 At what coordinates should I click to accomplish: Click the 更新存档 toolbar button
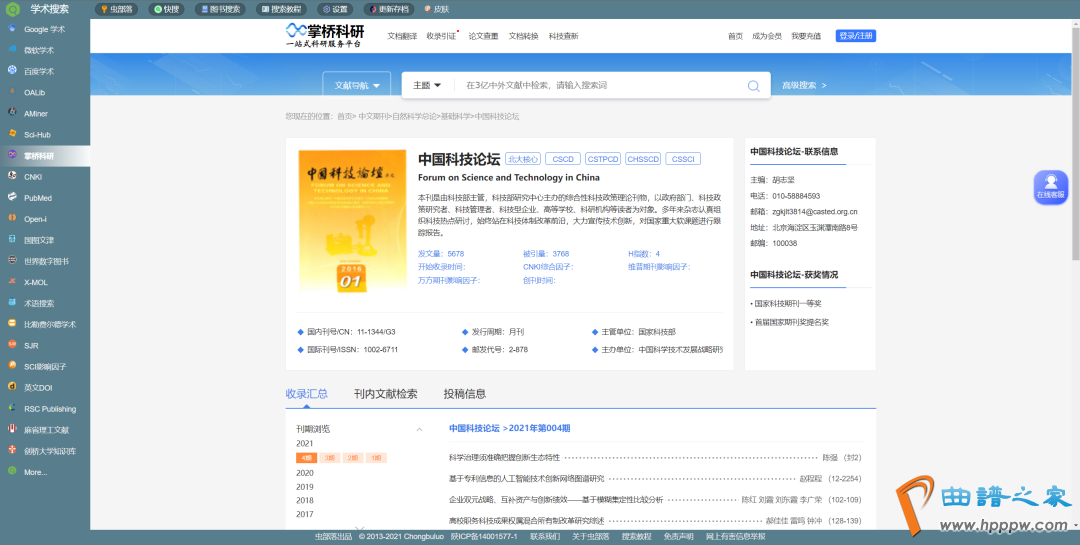(392, 9)
